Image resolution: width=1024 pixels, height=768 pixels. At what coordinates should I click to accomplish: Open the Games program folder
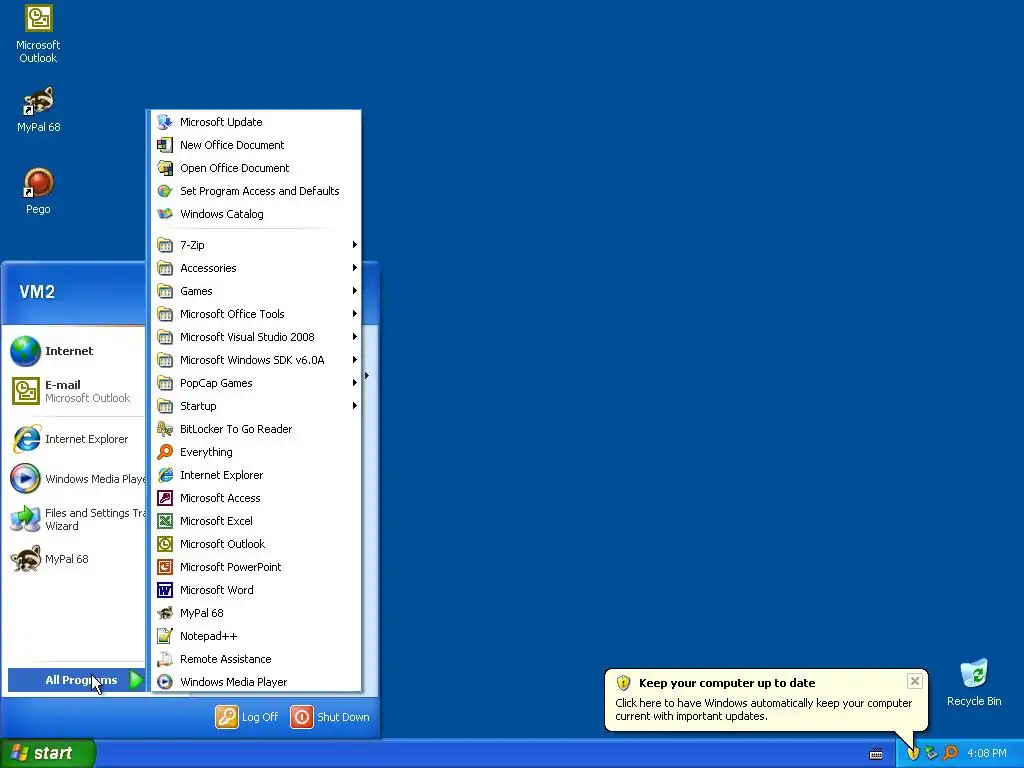click(256, 291)
